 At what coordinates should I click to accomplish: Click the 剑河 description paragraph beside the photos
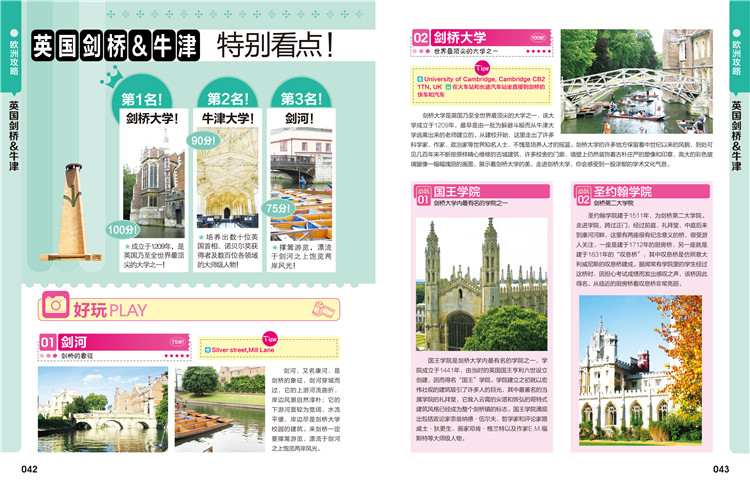[306, 409]
